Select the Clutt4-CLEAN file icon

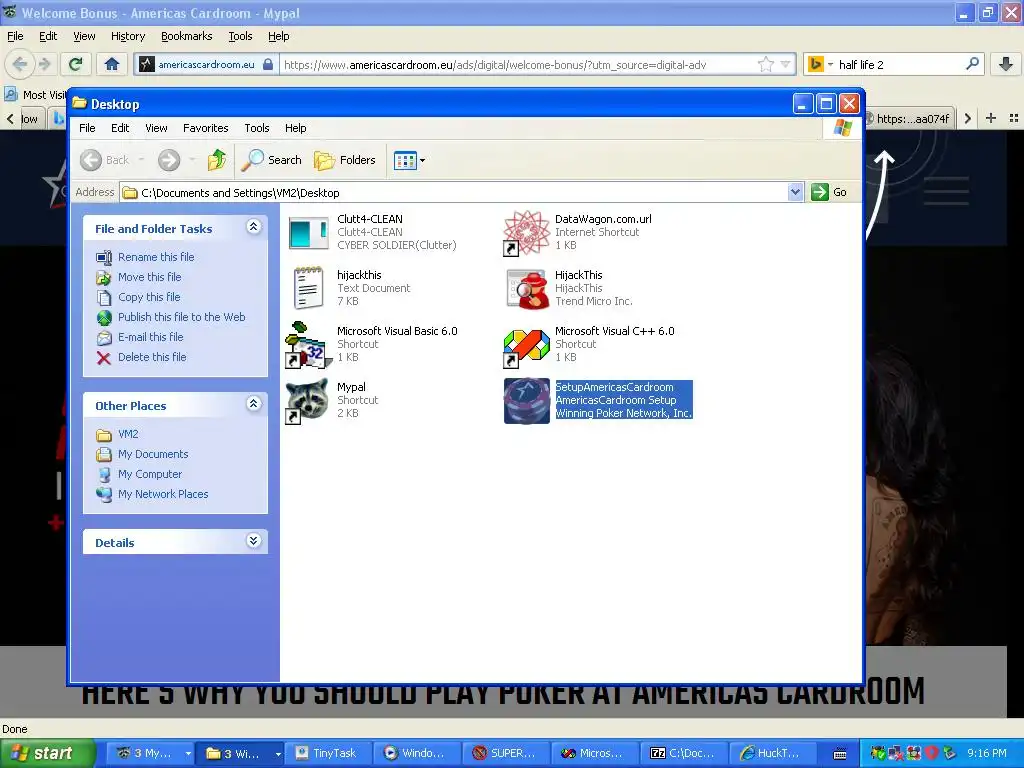click(308, 233)
